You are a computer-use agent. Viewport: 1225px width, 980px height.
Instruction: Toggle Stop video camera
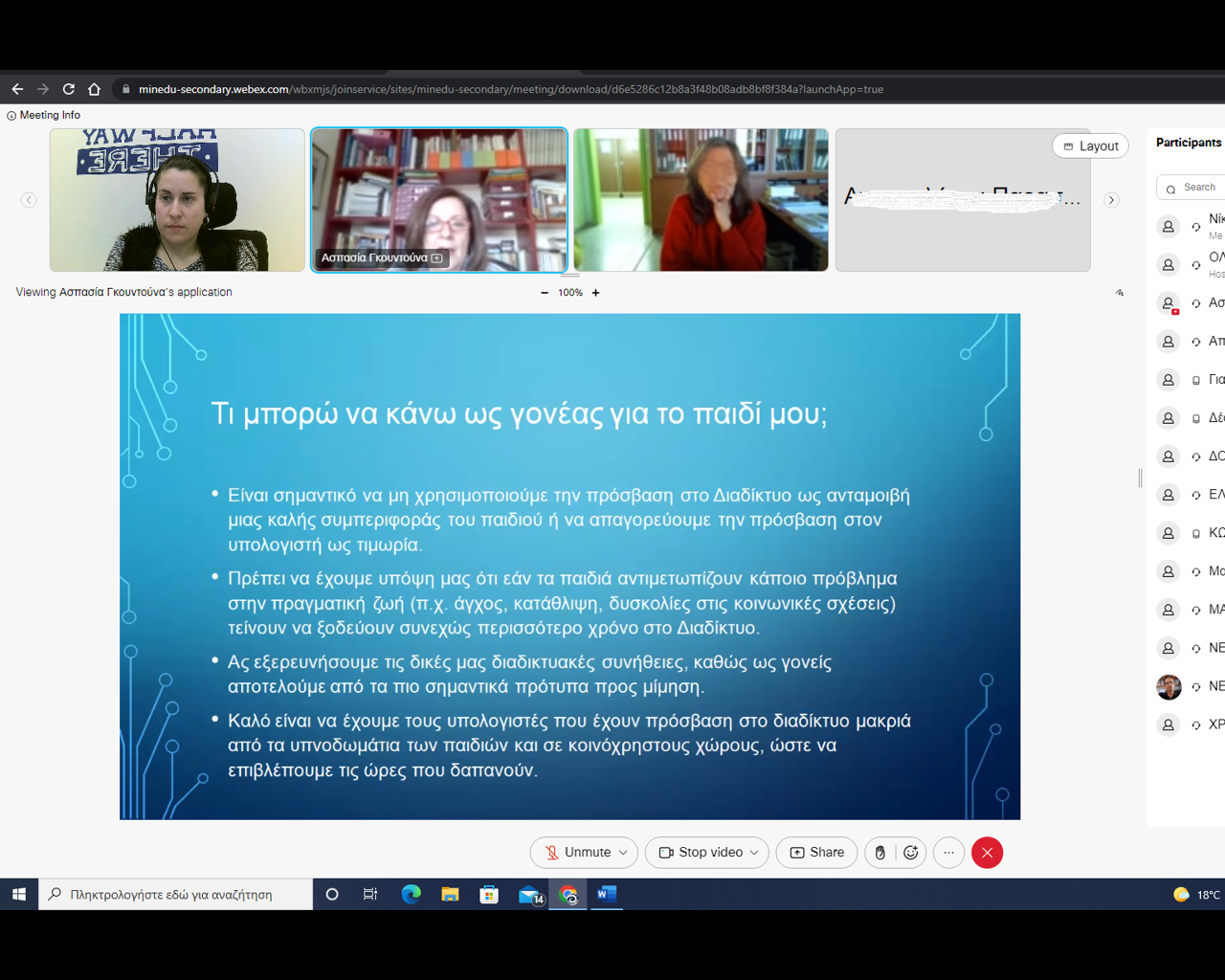pyautogui.click(x=701, y=853)
